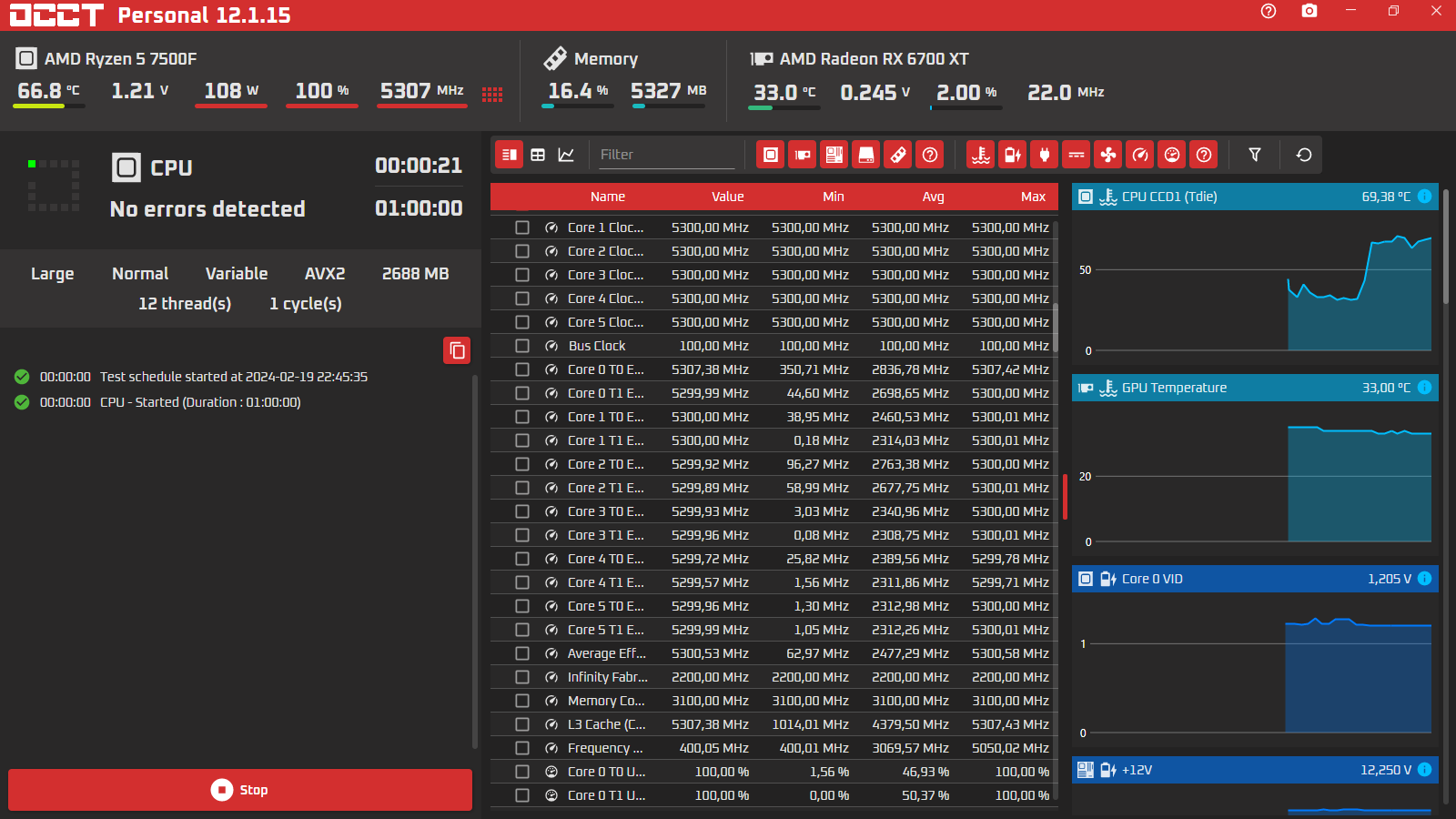Tick the checkbox for the Infinity Fabr... row

(x=522, y=677)
